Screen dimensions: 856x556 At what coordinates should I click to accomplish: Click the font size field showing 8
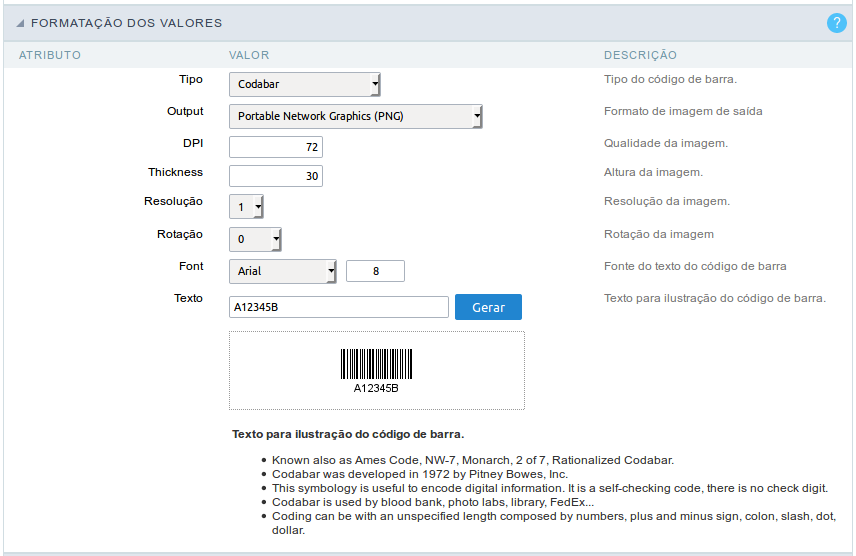click(376, 271)
